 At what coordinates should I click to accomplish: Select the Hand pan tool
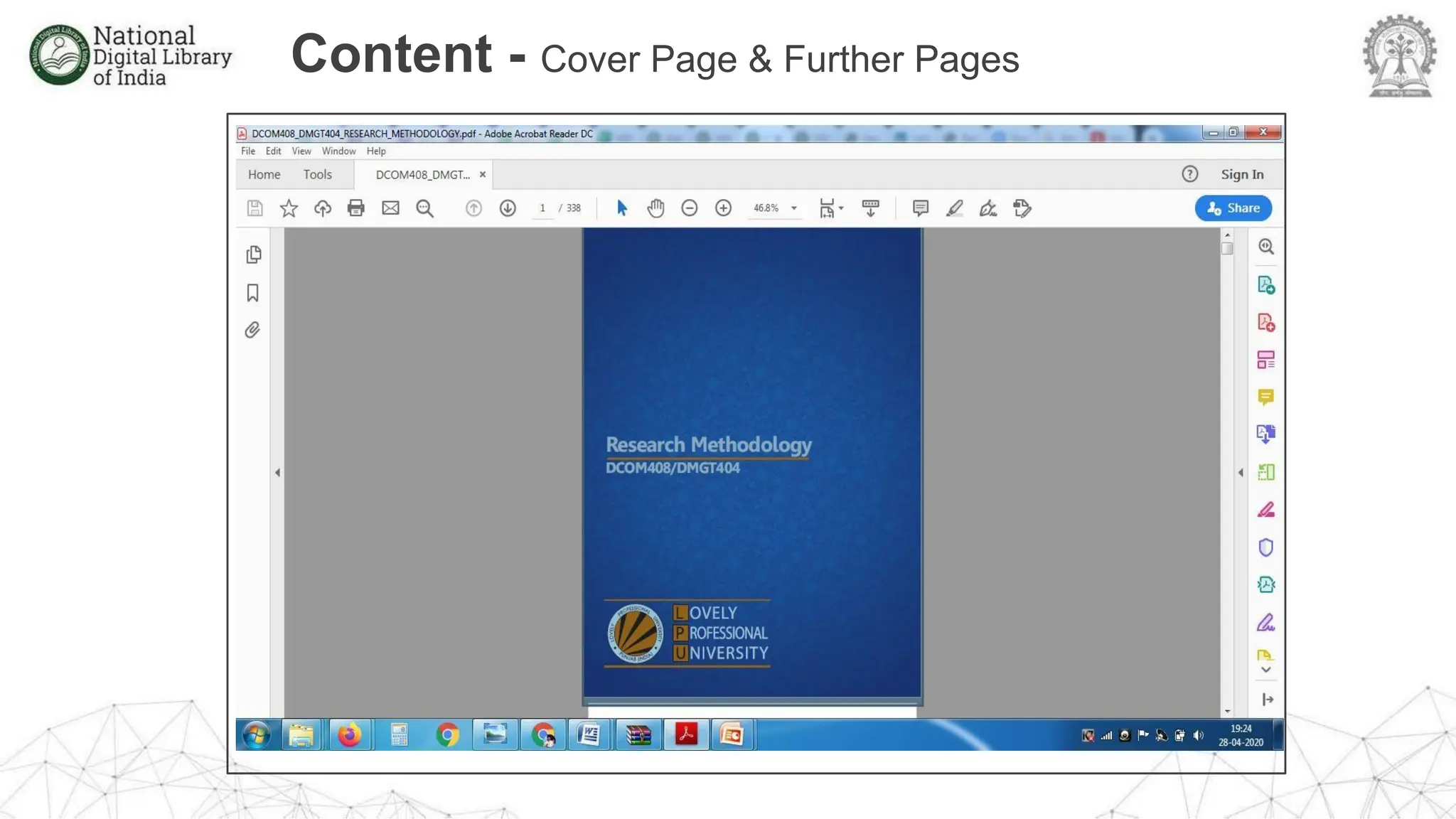[655, 208]
